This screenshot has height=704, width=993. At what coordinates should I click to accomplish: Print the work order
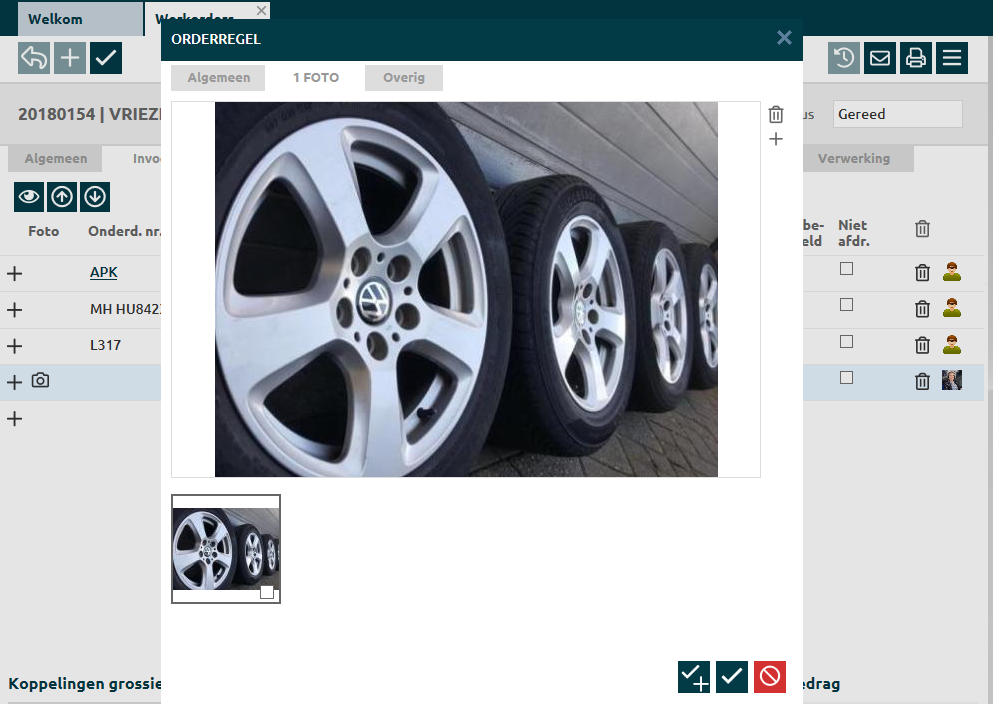click(x=915, y=58)
